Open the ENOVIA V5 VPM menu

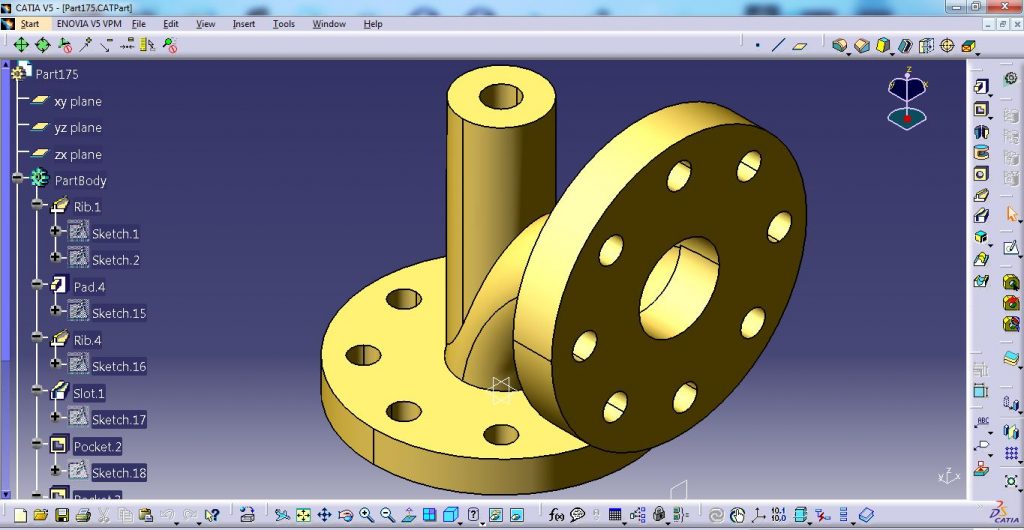point(89,24)
